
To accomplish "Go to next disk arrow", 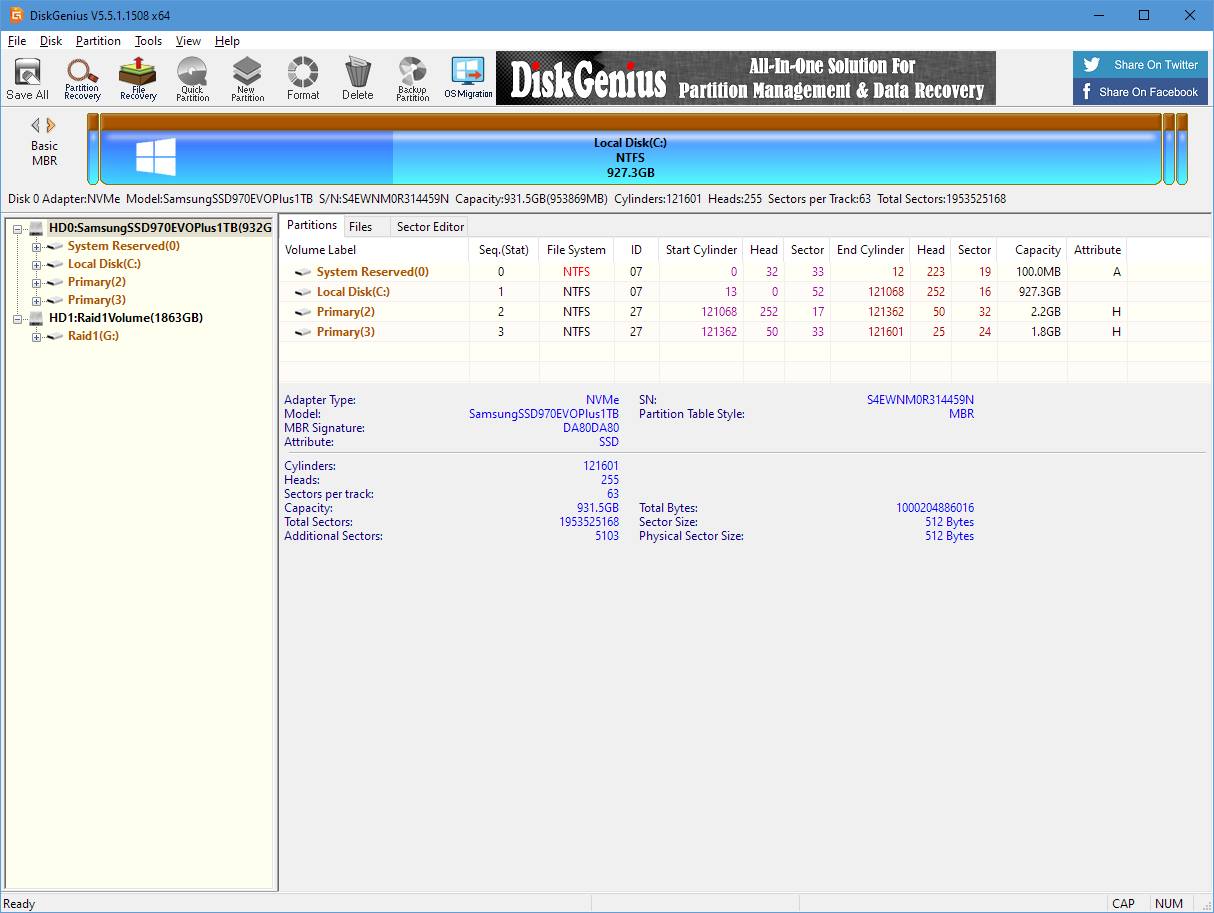I will [51, 125].
